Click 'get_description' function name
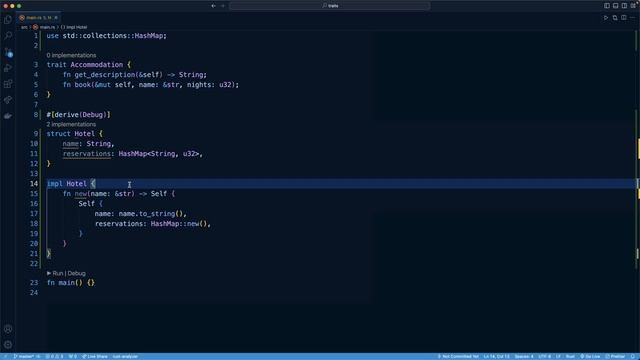Screen dimensions: 640x360 click(x=104, y=75)
